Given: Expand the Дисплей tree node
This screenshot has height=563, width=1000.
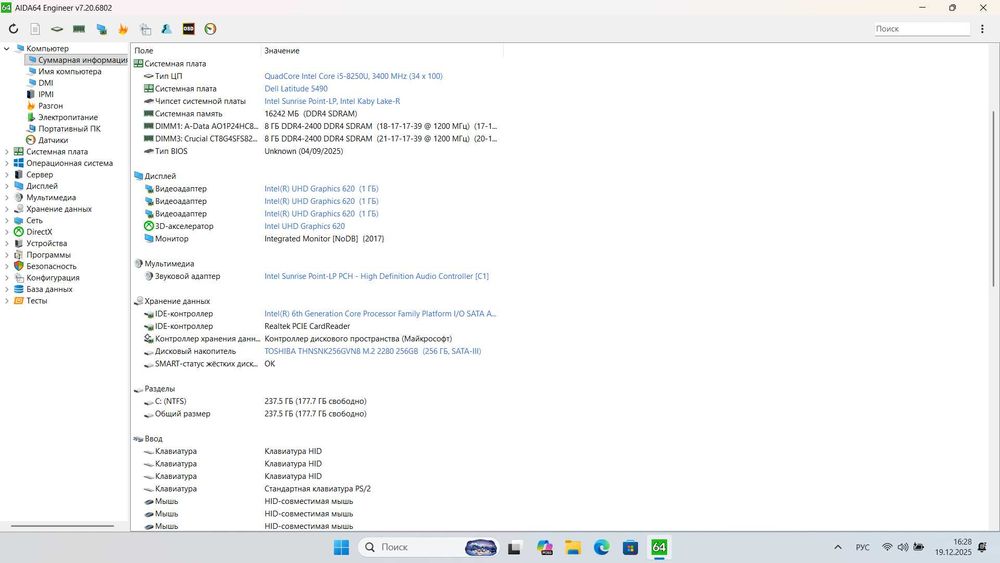Looking at the screenshot, I should [x=6, y=186].
